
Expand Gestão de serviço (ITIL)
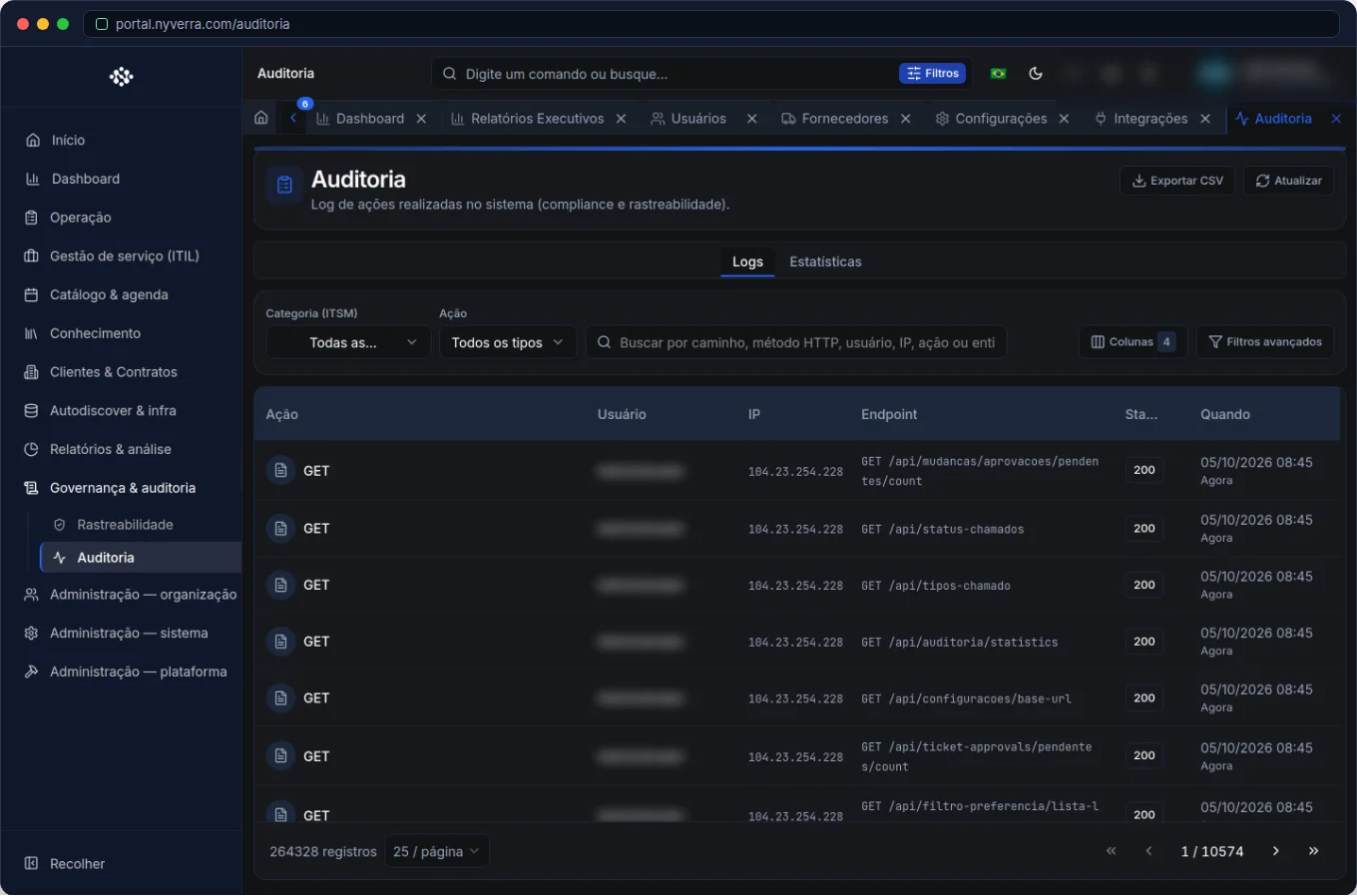121,256
